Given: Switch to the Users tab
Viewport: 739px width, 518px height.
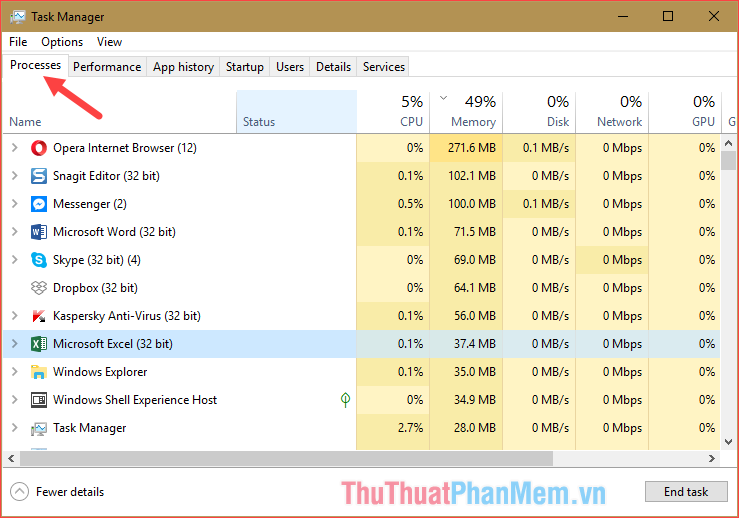Looking at the screenshot, I should (290, 67).
